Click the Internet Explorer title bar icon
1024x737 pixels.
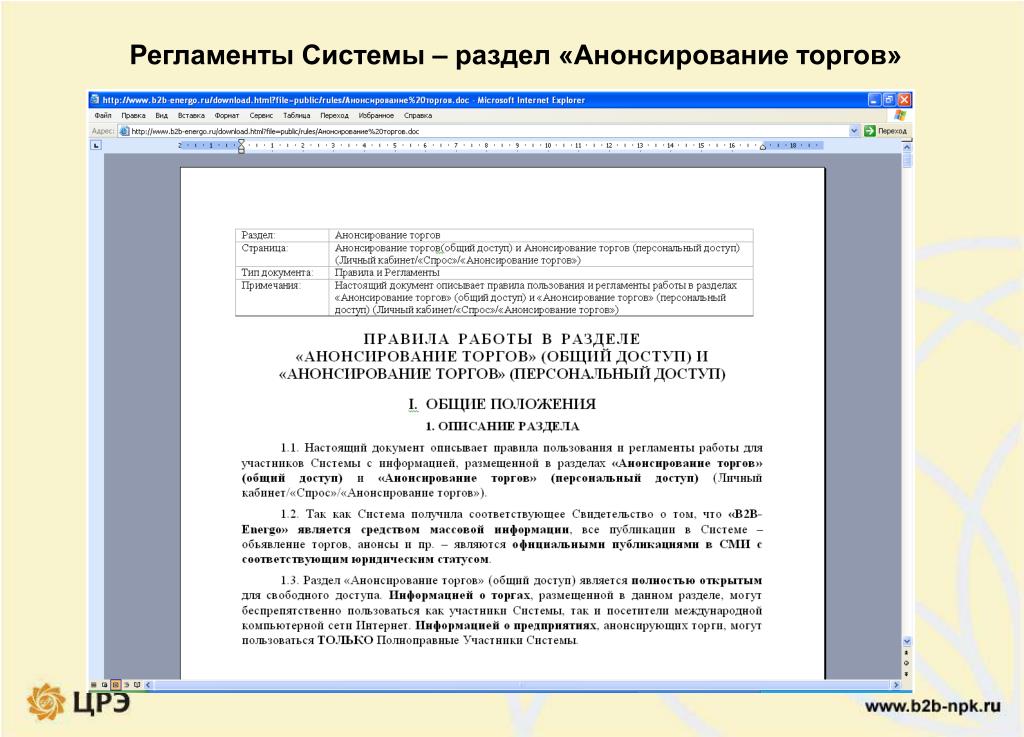[x=95, y=99]
